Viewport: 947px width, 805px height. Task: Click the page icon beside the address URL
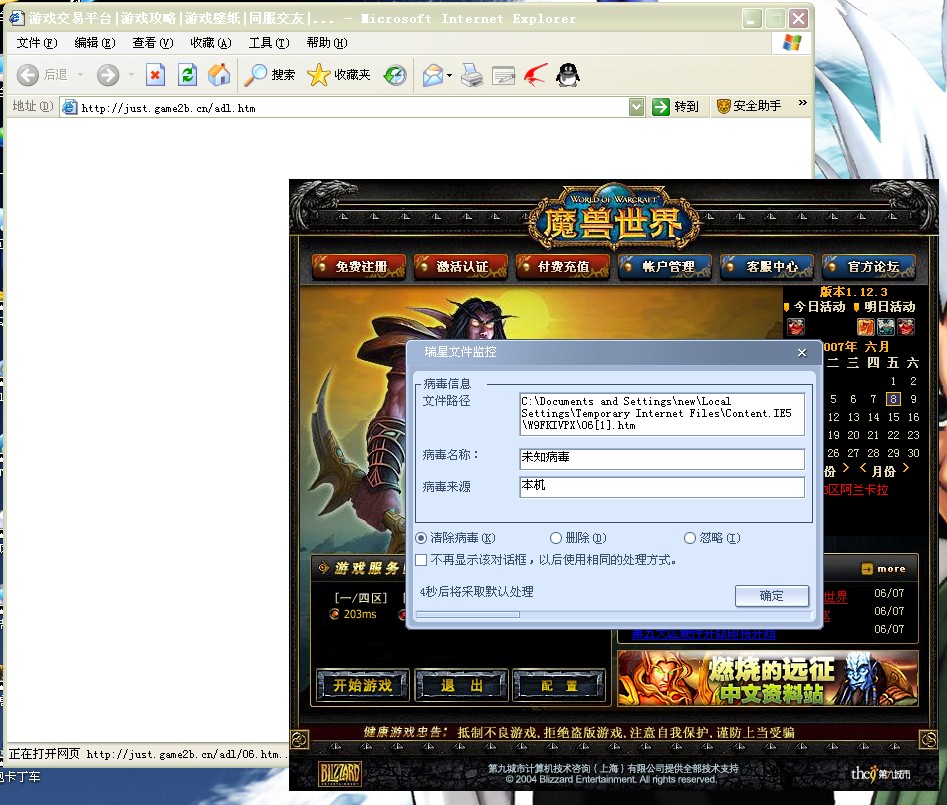70,107
